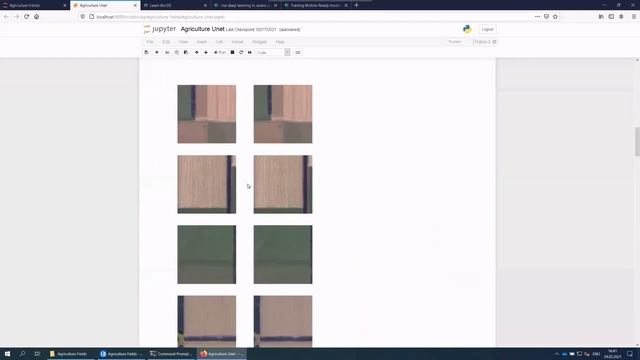
Task: Bookmark this page with the star
Action: pos(555,17)
